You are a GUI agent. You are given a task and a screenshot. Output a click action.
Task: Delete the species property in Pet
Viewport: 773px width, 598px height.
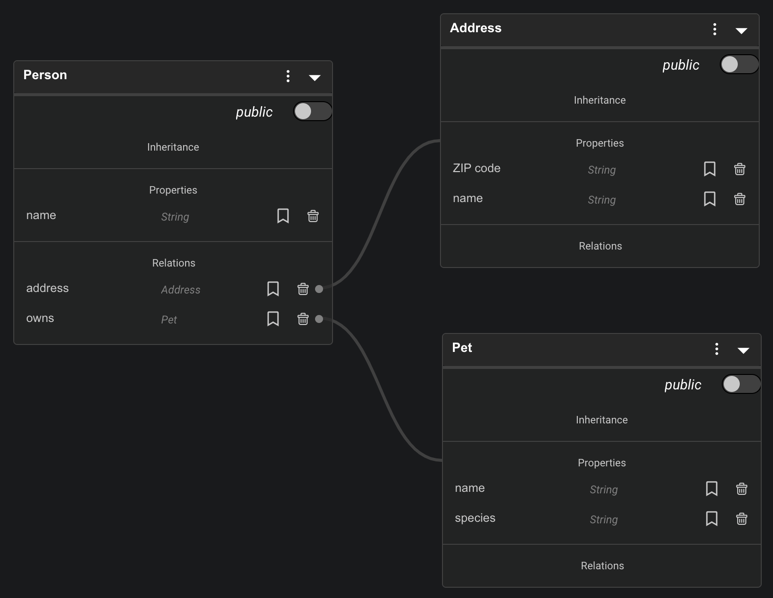point(742,519)
